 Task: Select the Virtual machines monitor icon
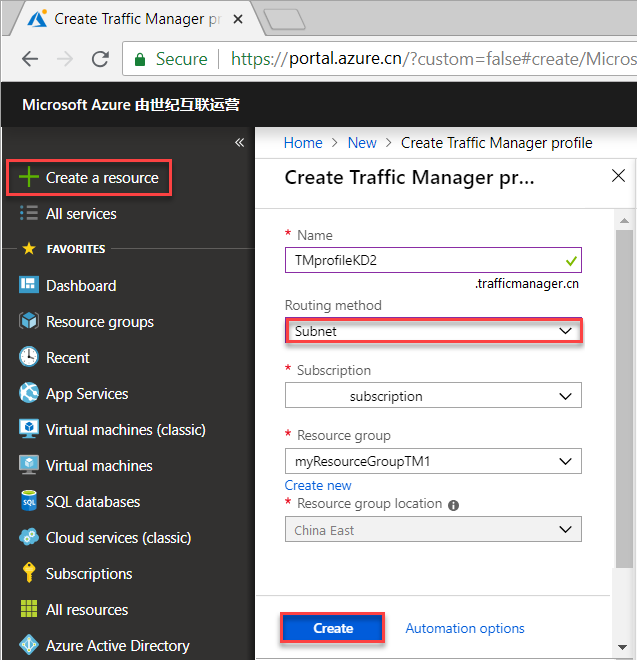[x=29, y=465]
